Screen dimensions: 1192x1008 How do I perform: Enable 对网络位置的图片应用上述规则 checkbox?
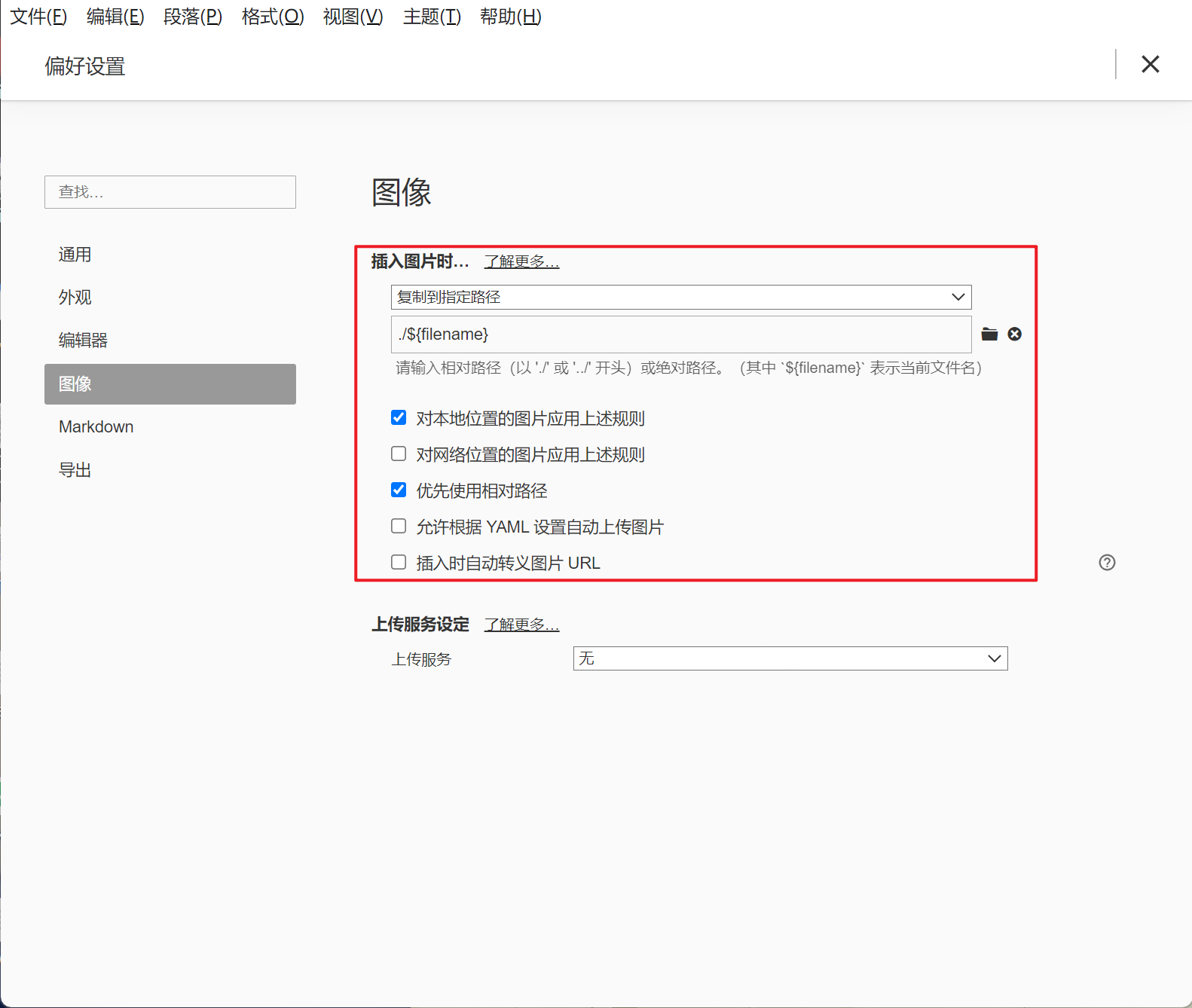399,454
